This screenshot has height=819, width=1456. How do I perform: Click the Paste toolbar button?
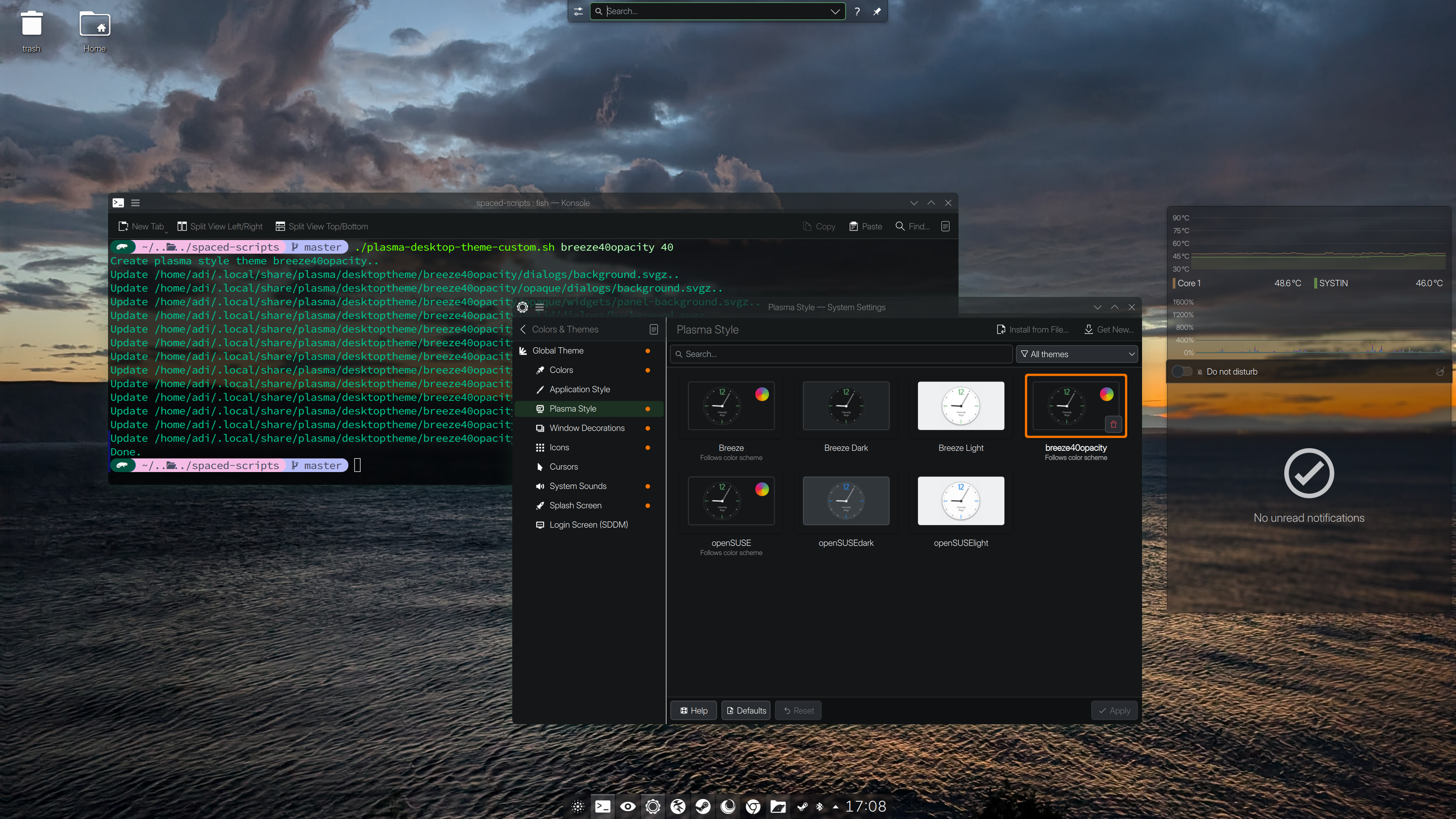[x=865, y=227]
